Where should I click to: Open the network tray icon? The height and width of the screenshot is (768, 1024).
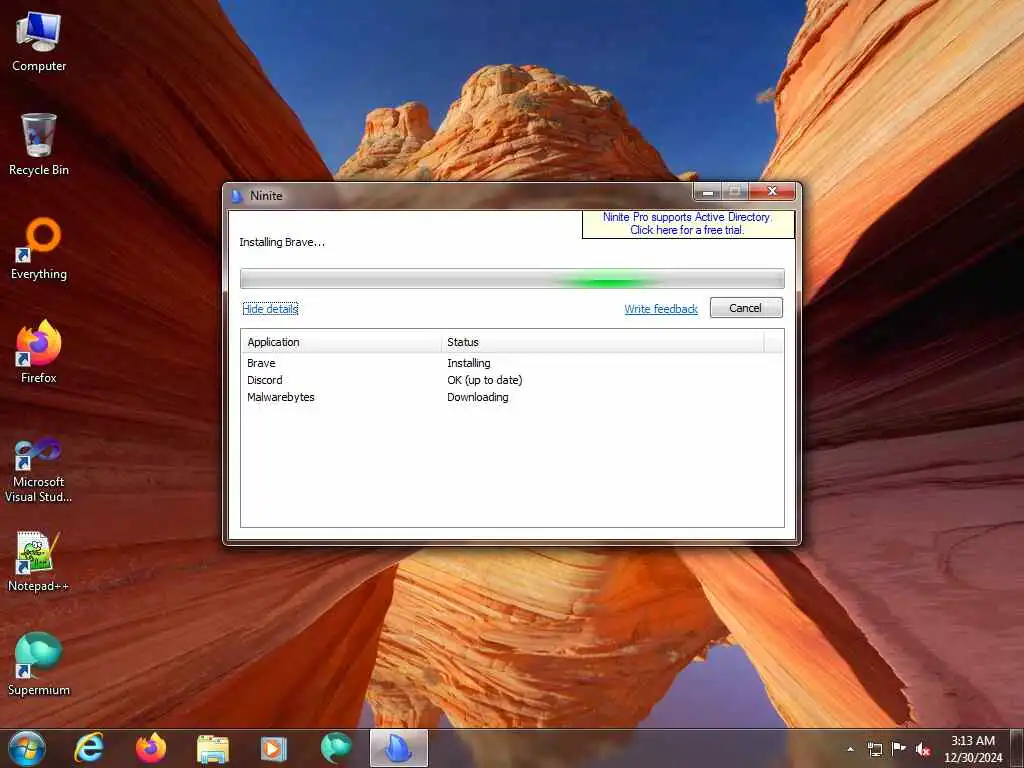click(x=874, y=749)
